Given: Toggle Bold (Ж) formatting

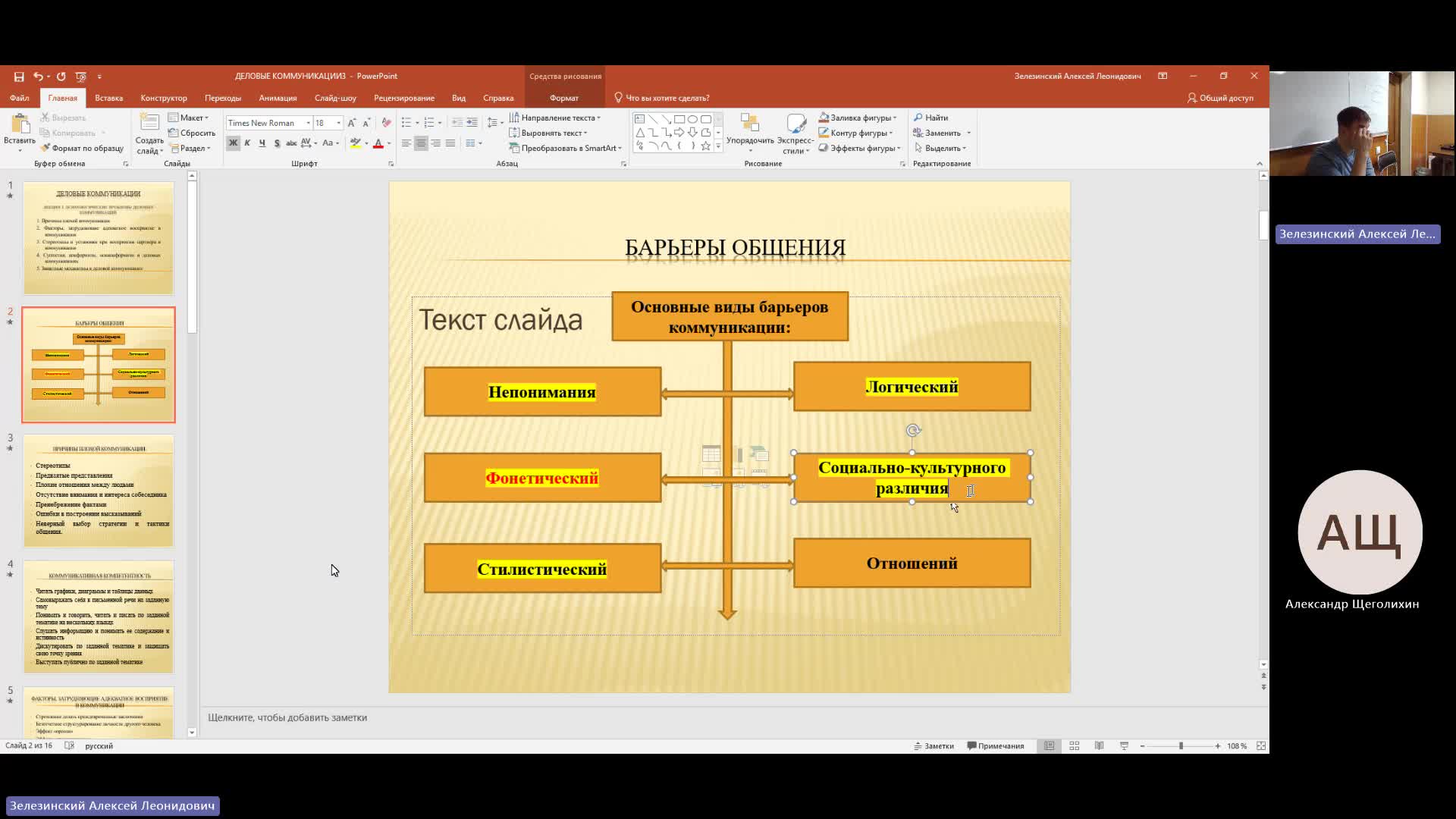Looking at the screenshot, I should coord(233,143).
